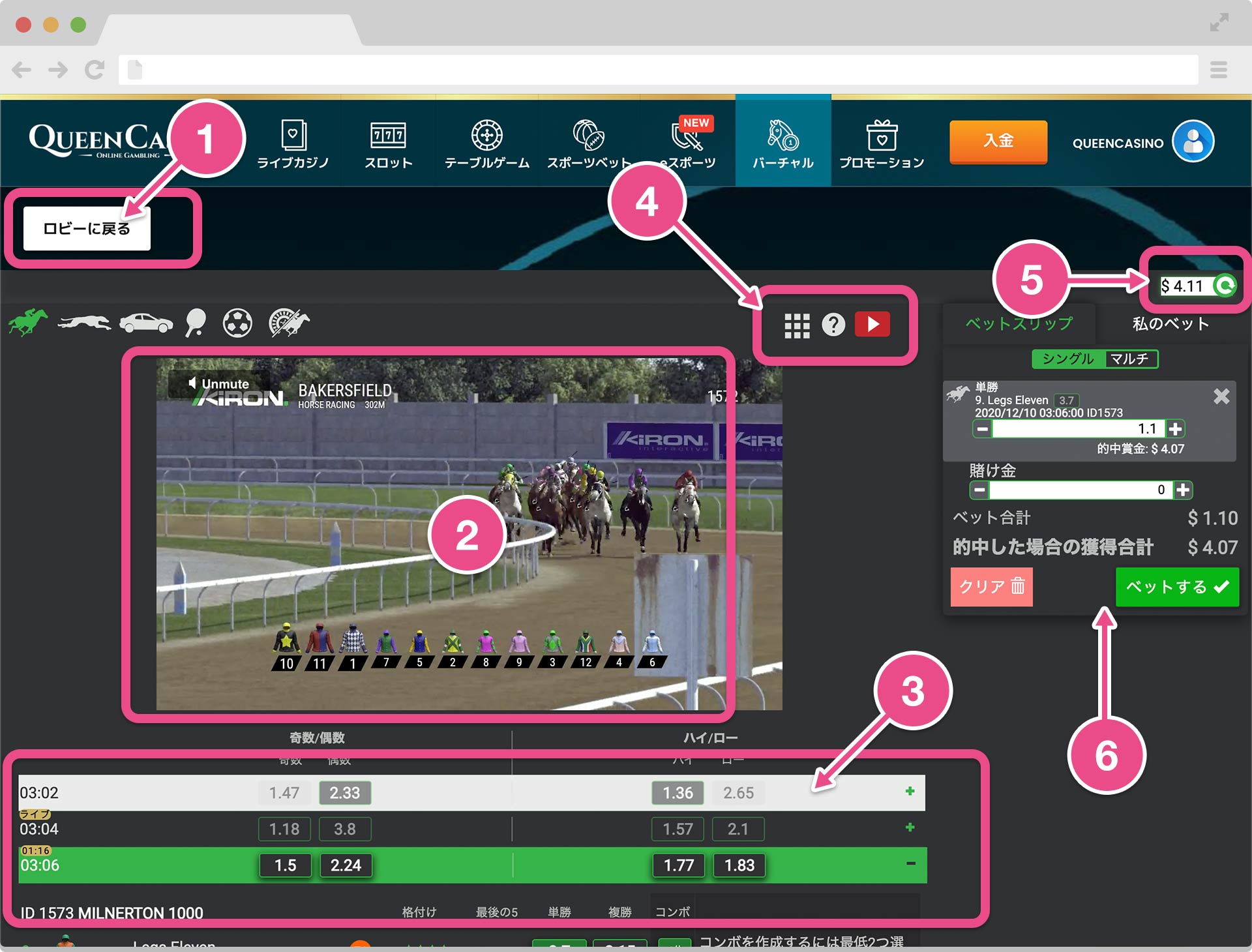Select the マルチ bet mode

click(x=1131, y=359)
